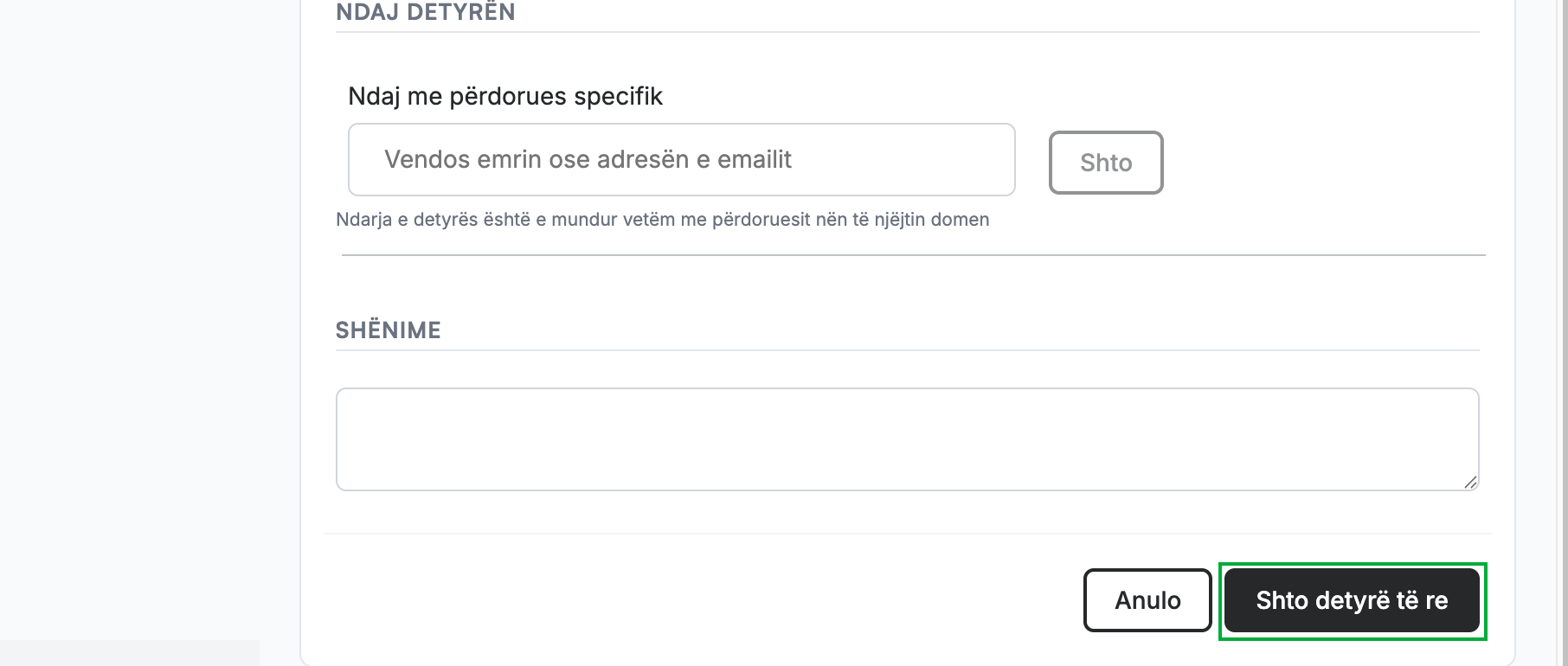Click the gray Shto button
Image resolution: width=1568 pixels, height=666 pixels.
(x=1106, y=163)
